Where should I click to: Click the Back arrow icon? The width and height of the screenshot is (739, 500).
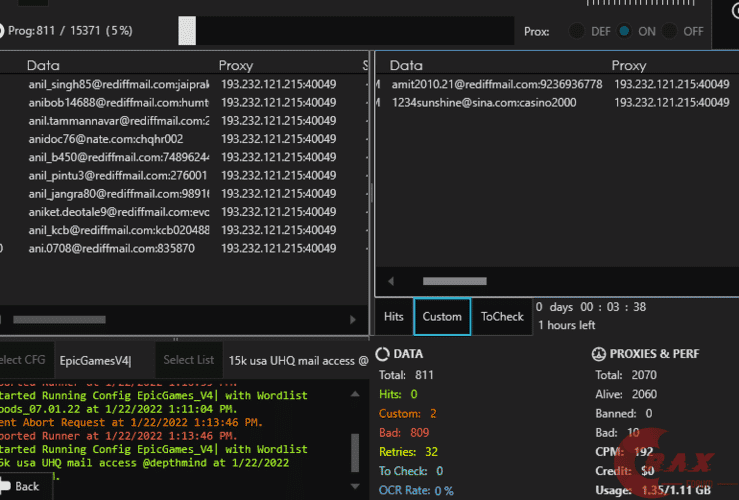click(5, 486)
